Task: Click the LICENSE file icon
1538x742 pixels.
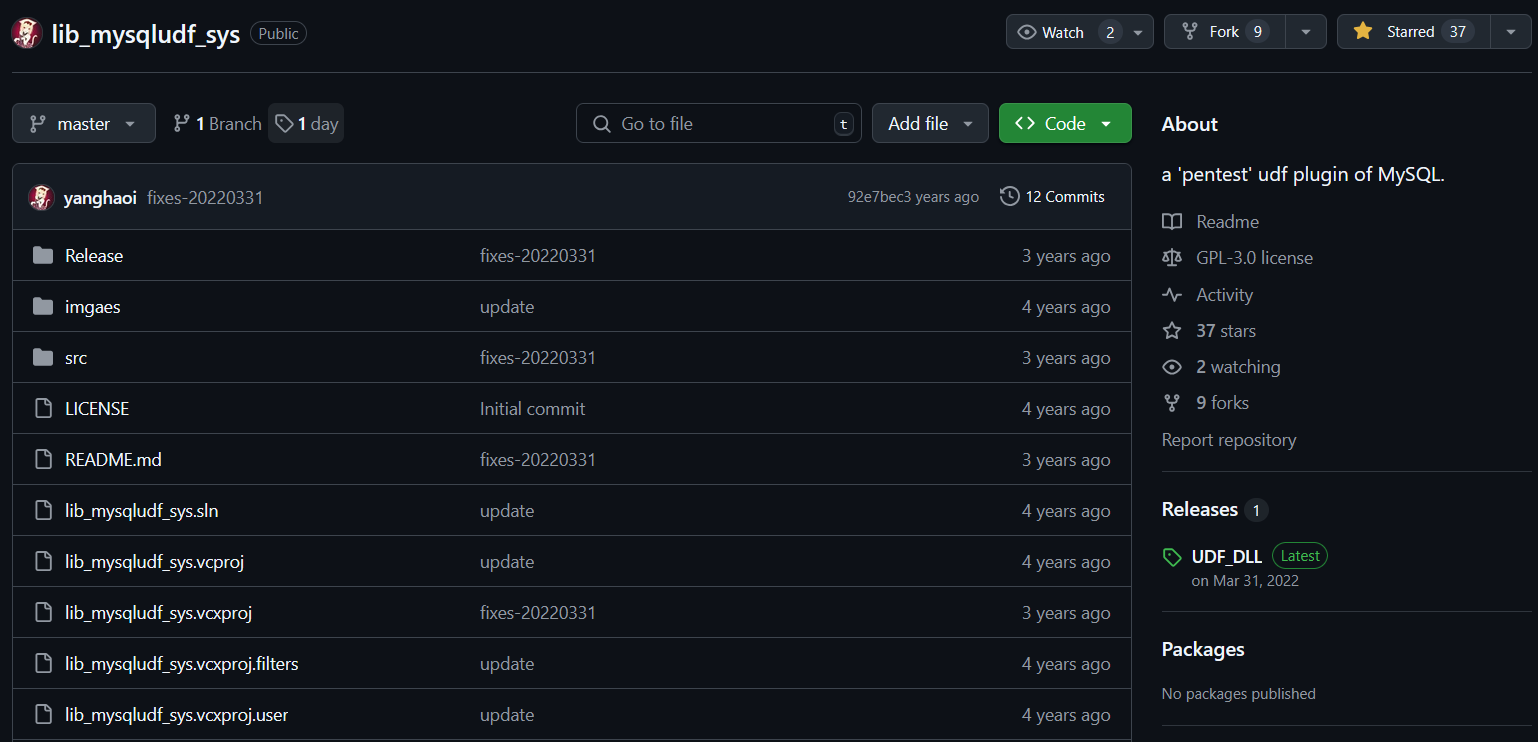Action: point(43,409)
